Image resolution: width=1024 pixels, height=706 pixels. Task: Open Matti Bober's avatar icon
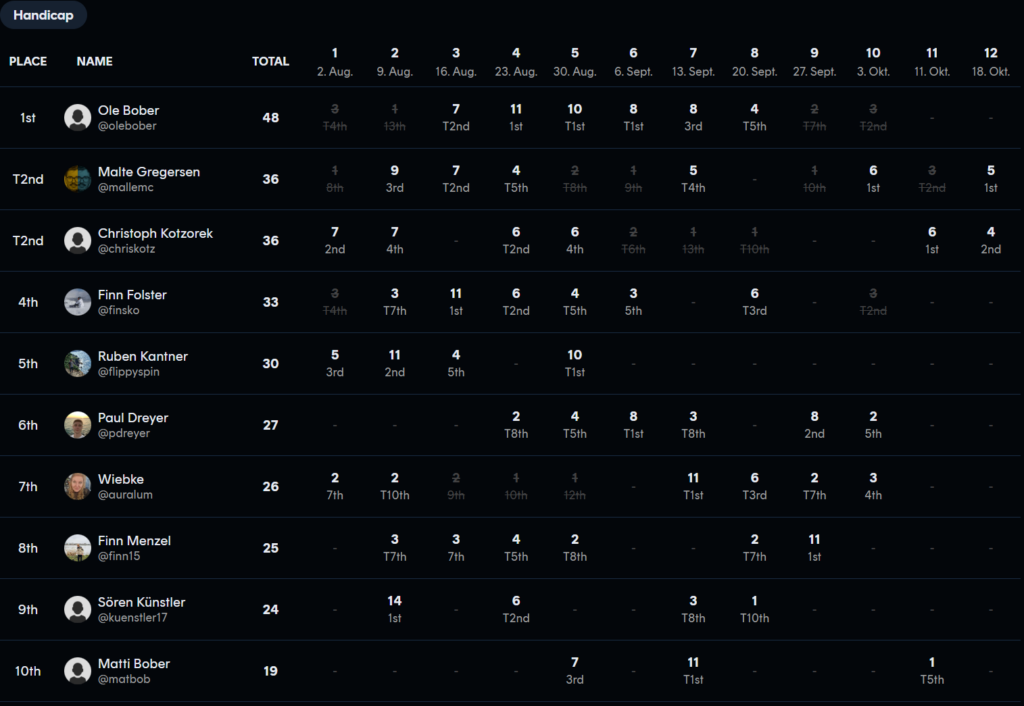(78, 671)
